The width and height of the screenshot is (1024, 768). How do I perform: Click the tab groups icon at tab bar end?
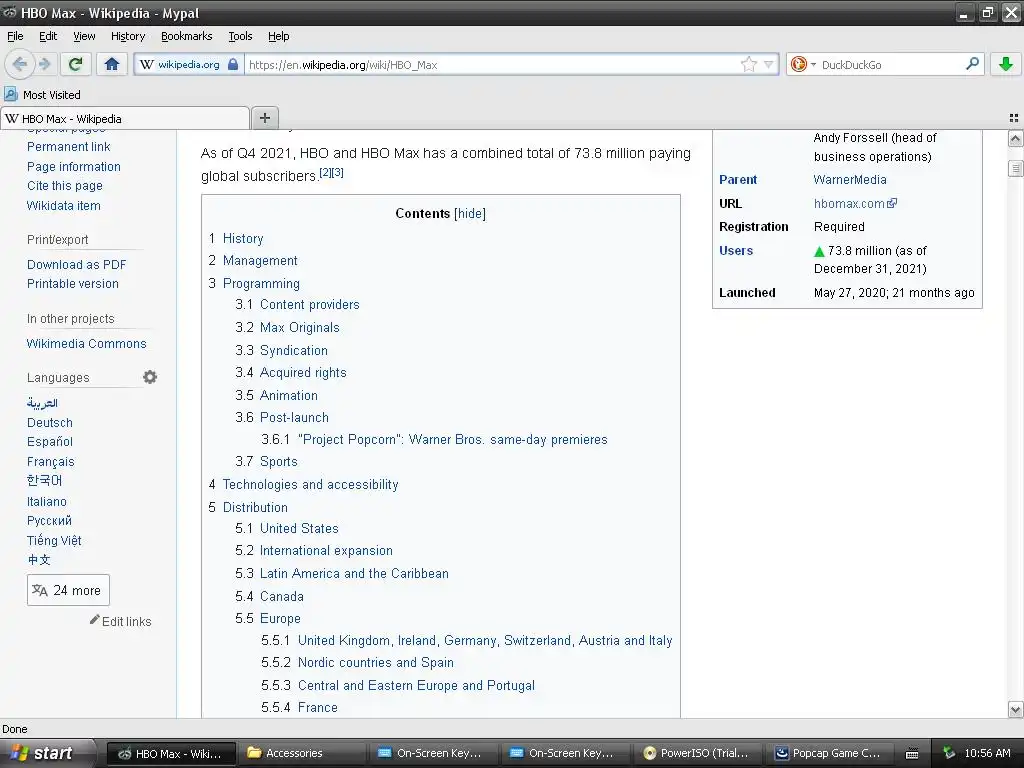point(1014,118)
